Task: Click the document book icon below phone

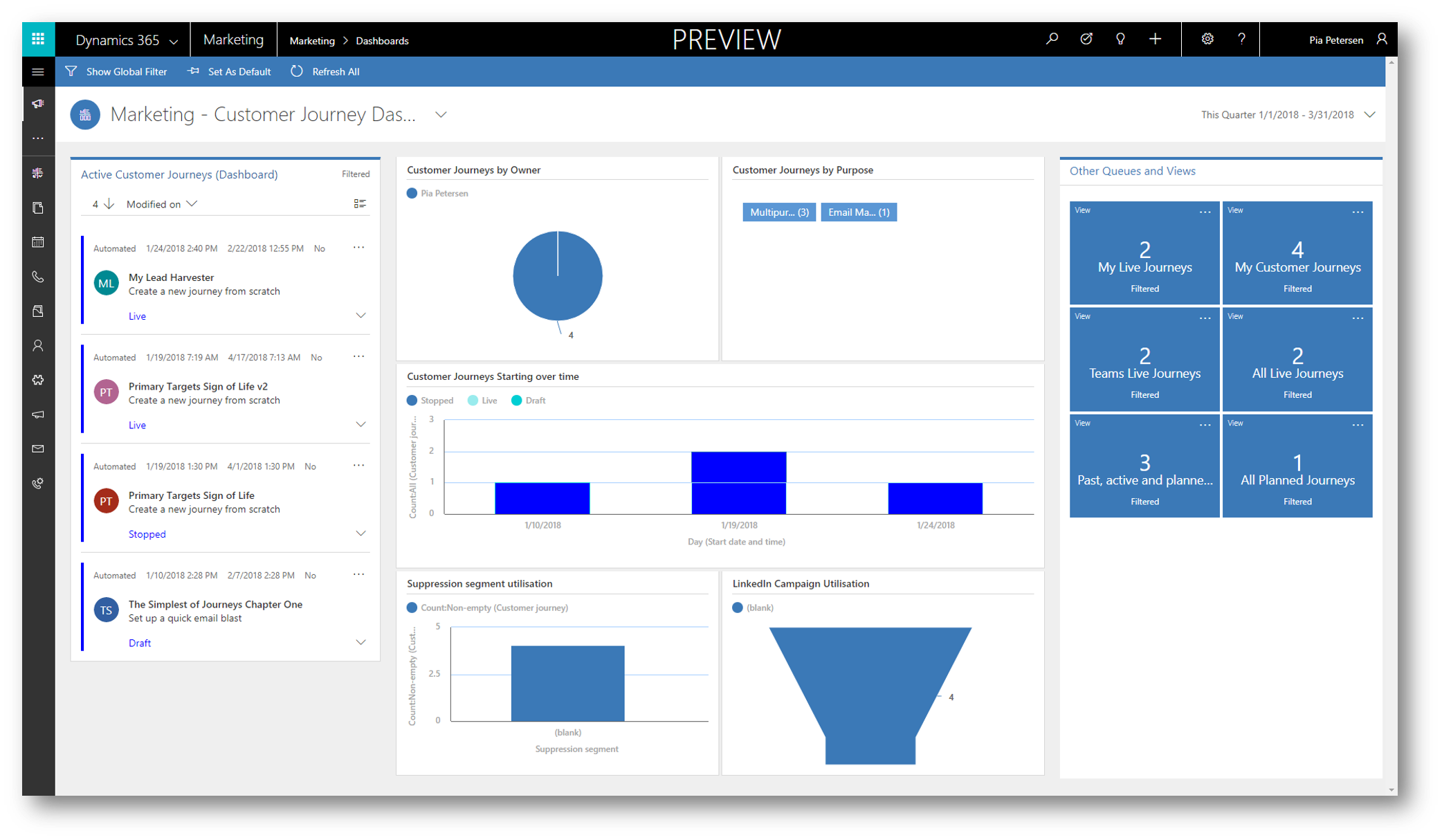Action: [x=38, y=311]
